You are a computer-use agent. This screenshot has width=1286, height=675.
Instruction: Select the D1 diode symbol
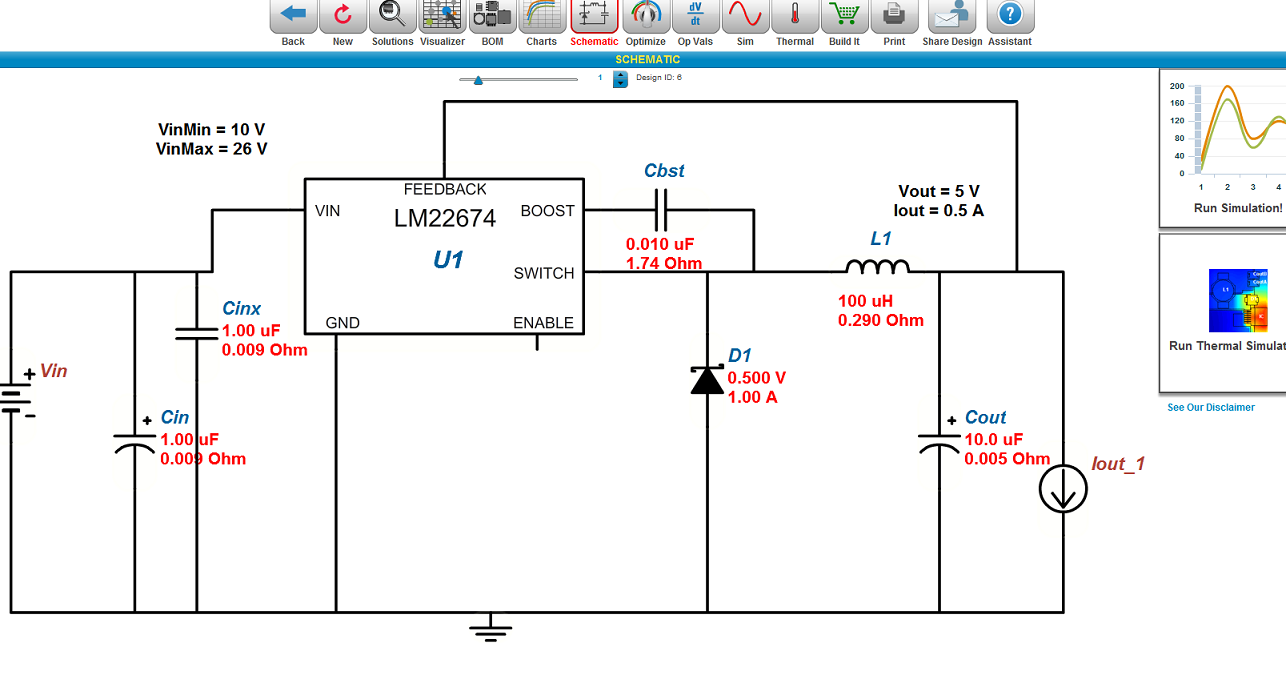pyautogui.click(x=708, y=380)
